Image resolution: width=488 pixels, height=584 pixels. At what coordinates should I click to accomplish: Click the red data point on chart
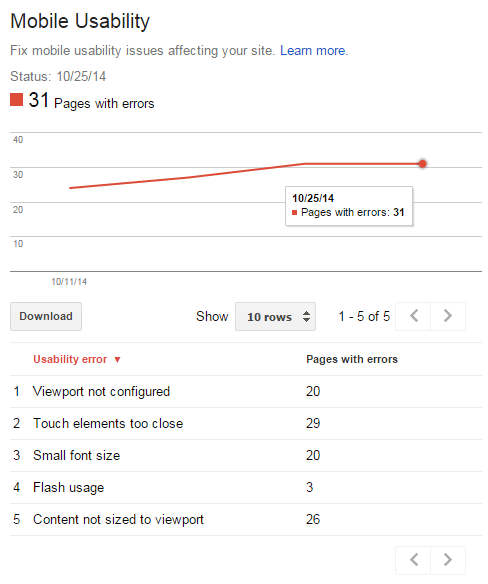(x=422, y=164)
